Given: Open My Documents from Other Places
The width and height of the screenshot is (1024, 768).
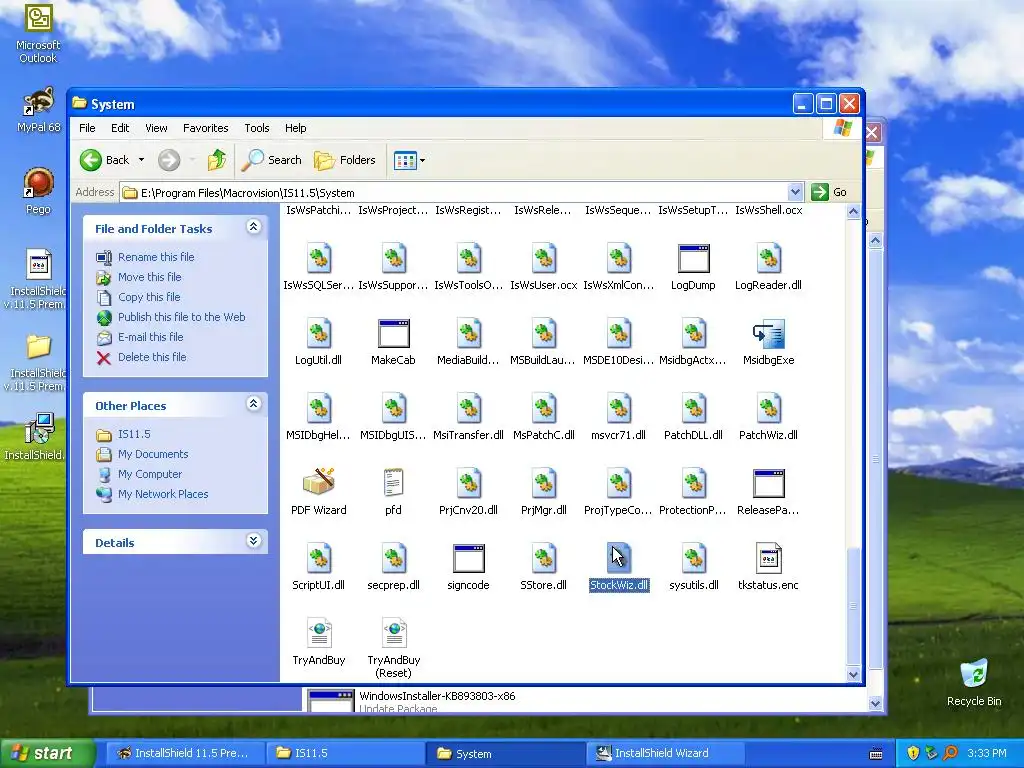Looking at the screenshot, I should 153,454.
